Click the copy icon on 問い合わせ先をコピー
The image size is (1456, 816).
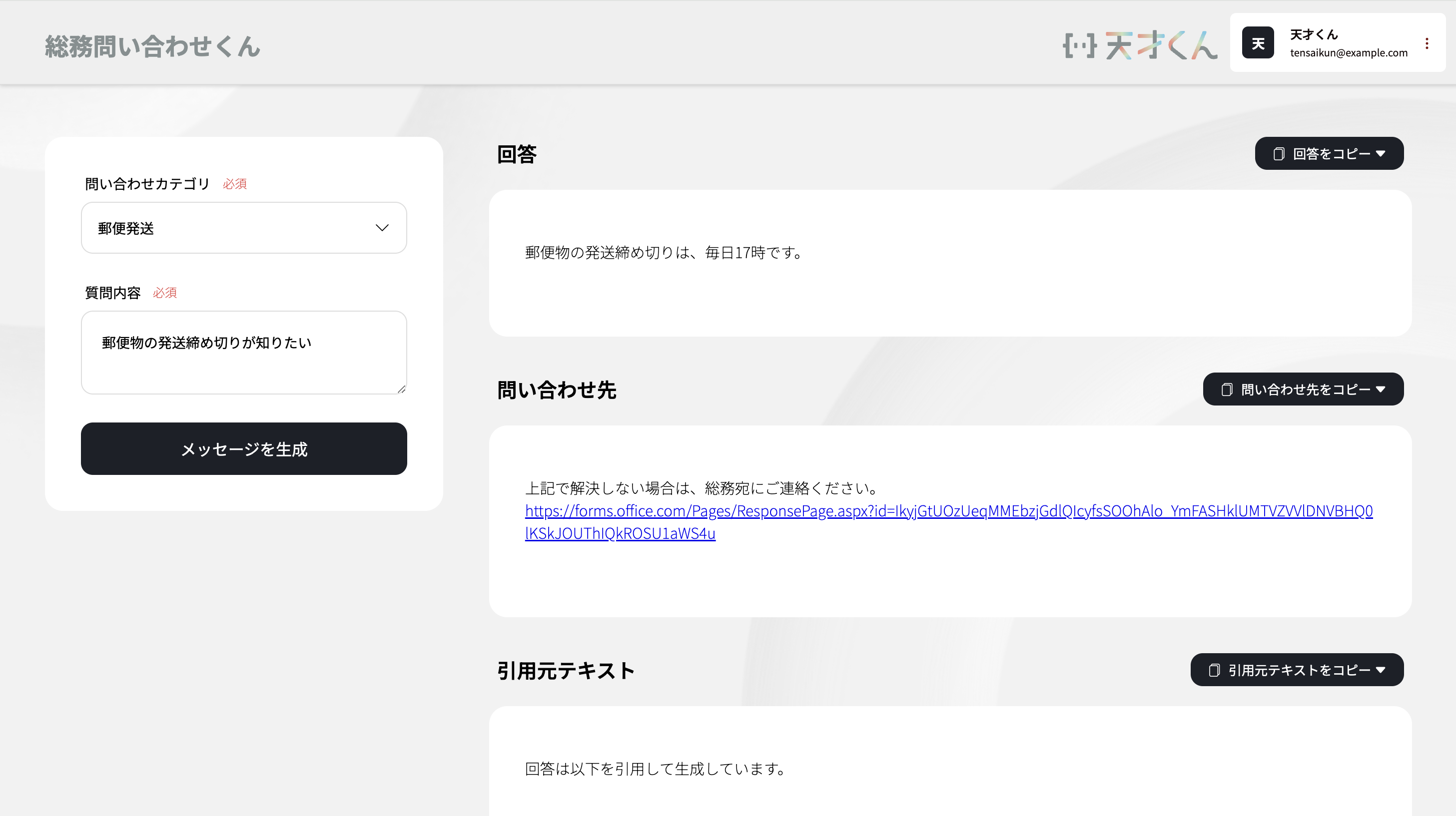[1227, 390]
